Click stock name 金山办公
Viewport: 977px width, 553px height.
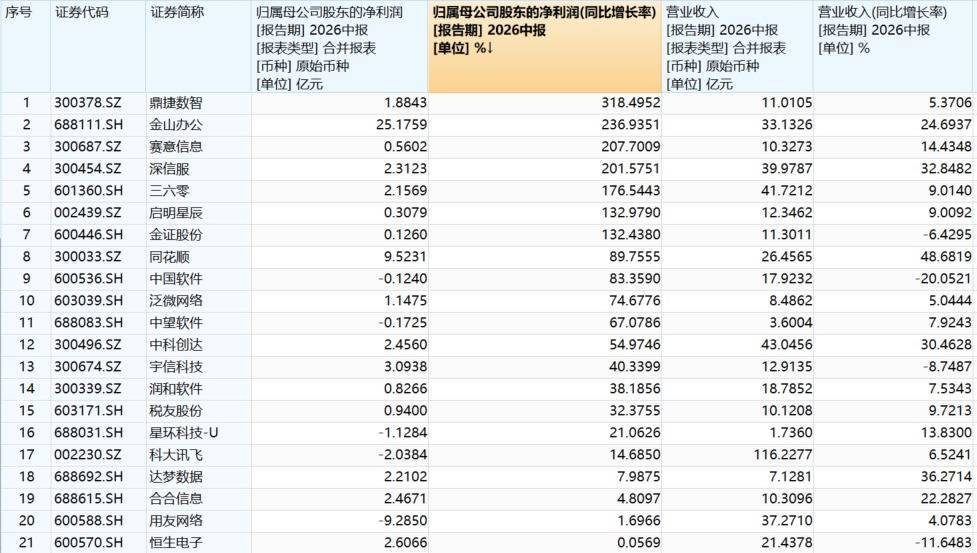point(176,125)
